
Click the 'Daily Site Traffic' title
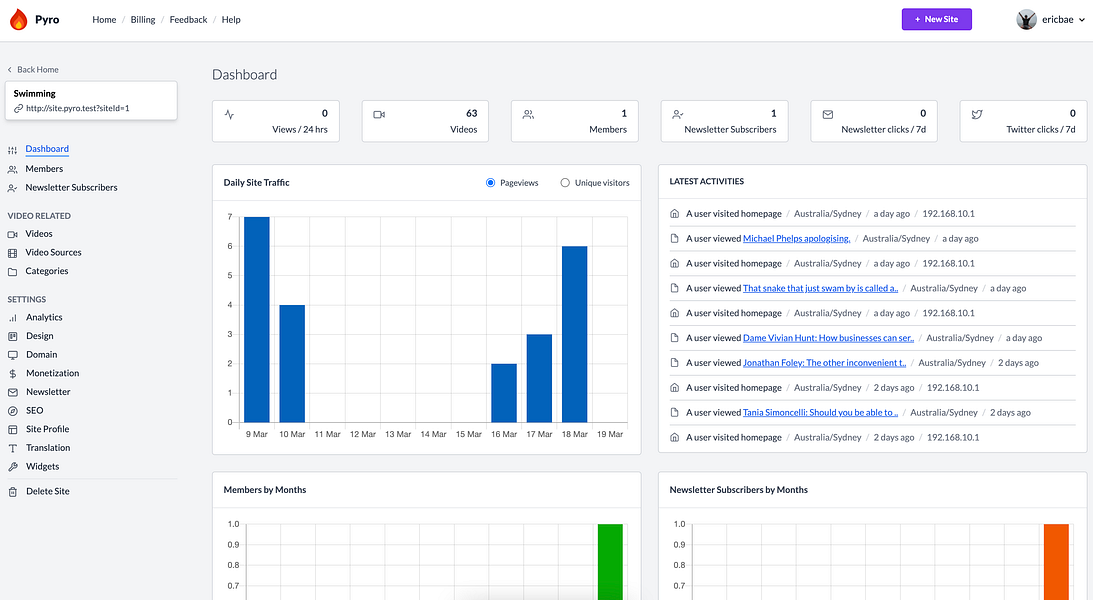tap(257, 183)
